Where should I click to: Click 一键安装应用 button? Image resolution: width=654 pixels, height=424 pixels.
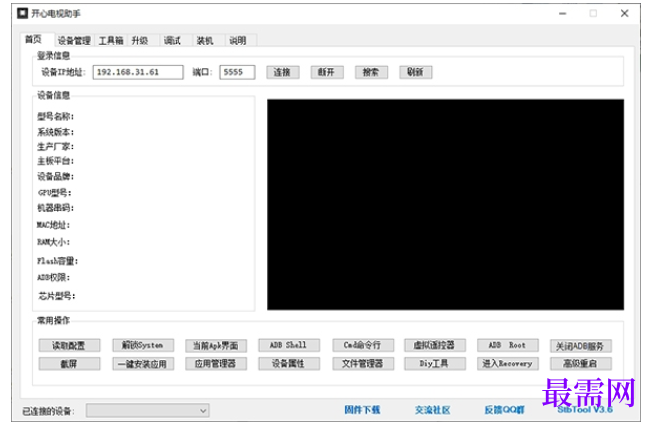[143, 364]
